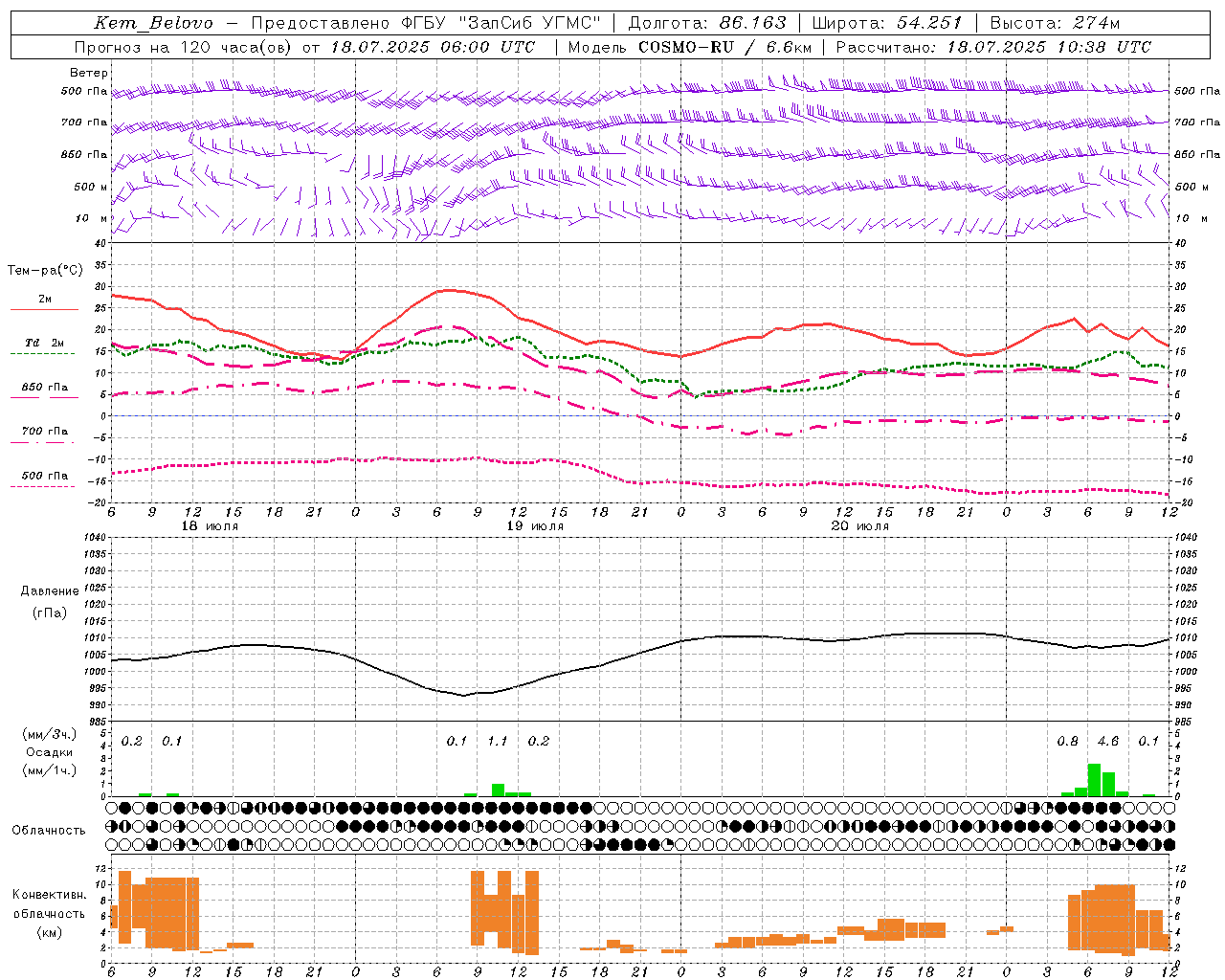Image resolution: width=1225 pixels, height=980 pixels.
Task: Click the model name "COSMO-RU / 6.6км"
Action: point(725,47)
